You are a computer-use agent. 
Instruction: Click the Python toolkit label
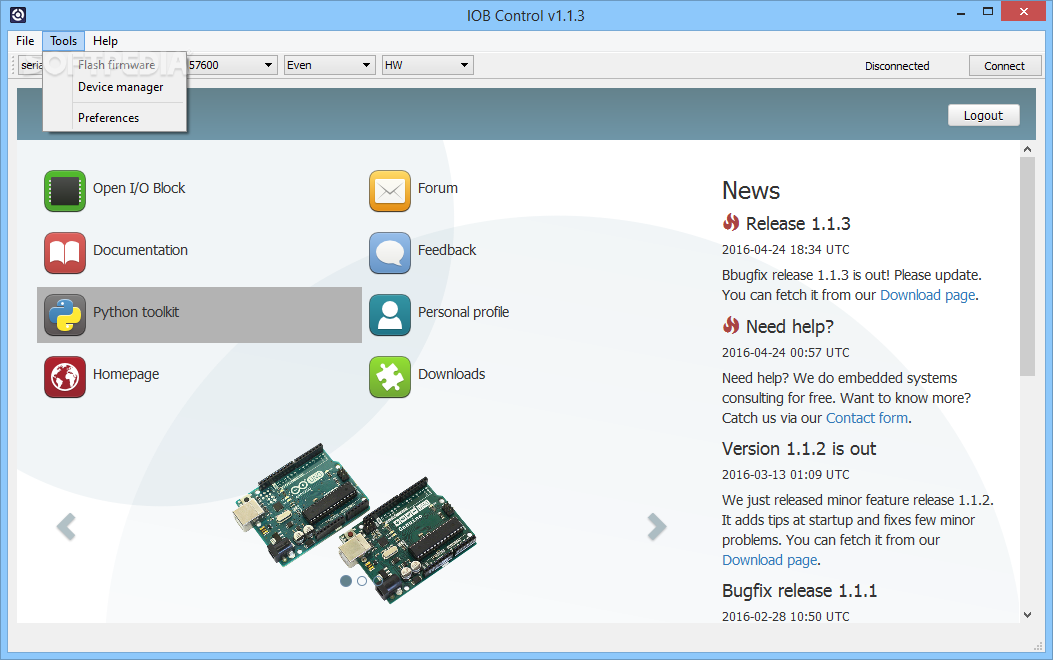point(136,312)
